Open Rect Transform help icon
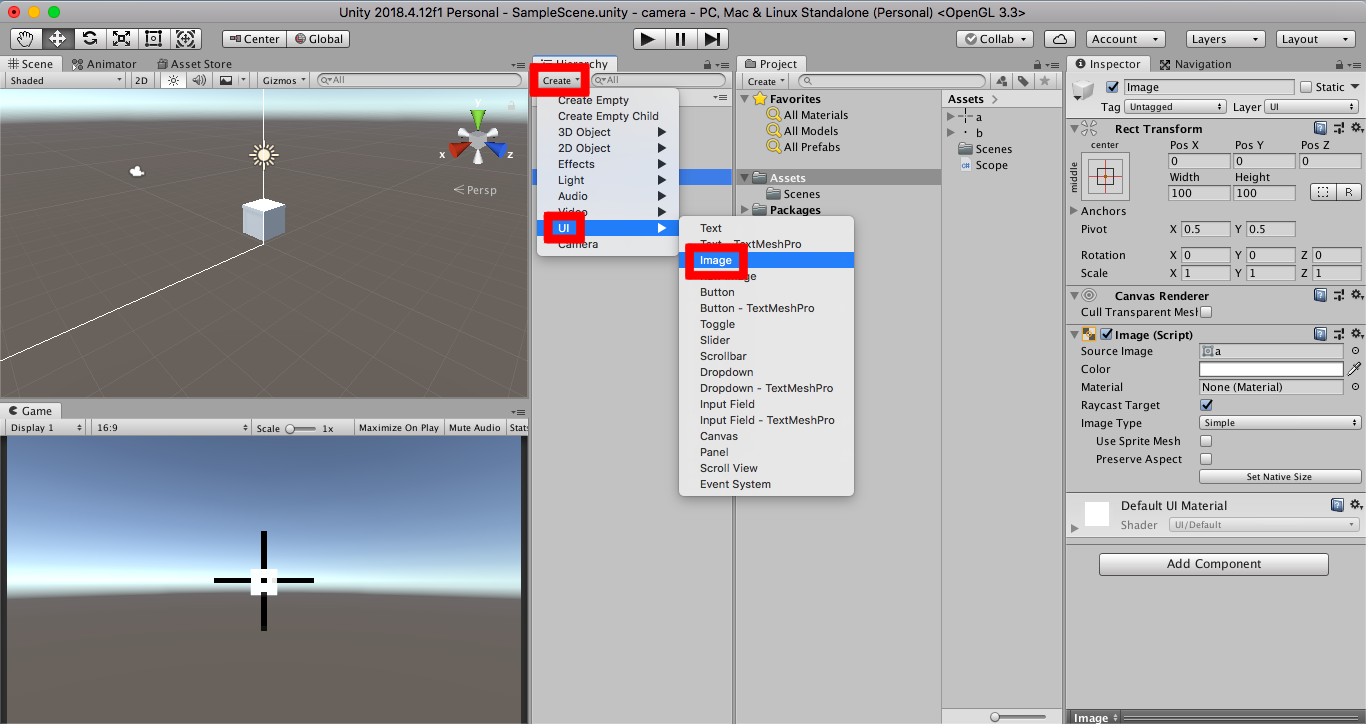This screenshot has width=1366, height=724. tap(1320, 128)
